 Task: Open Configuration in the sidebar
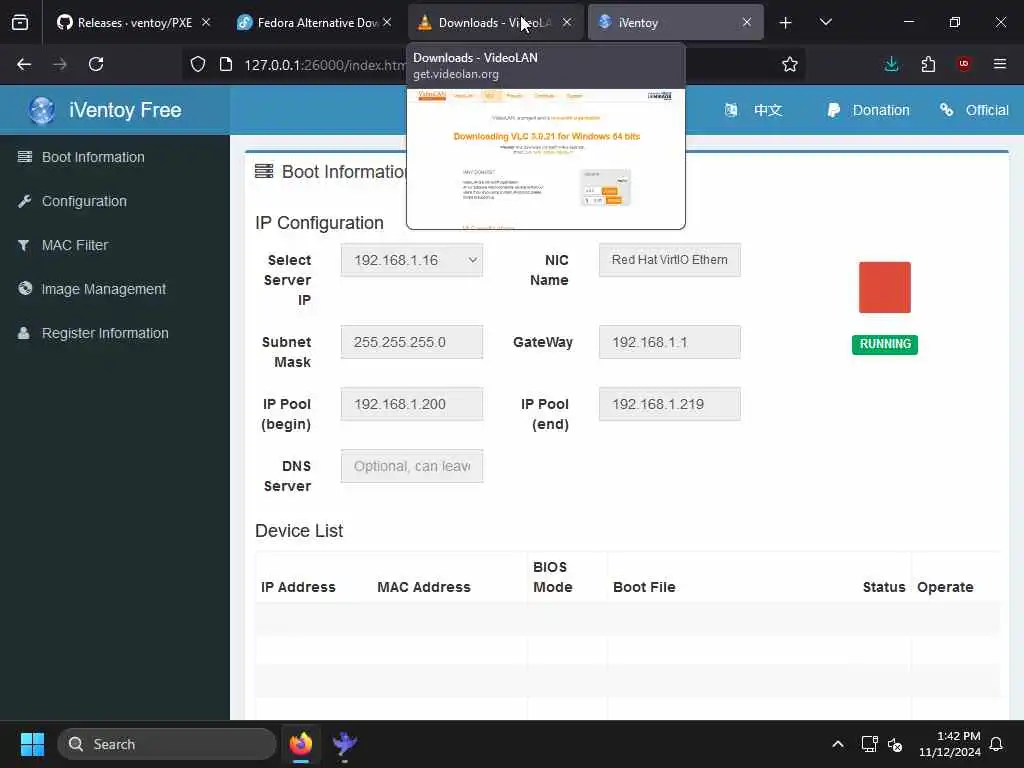pos(114,201)
